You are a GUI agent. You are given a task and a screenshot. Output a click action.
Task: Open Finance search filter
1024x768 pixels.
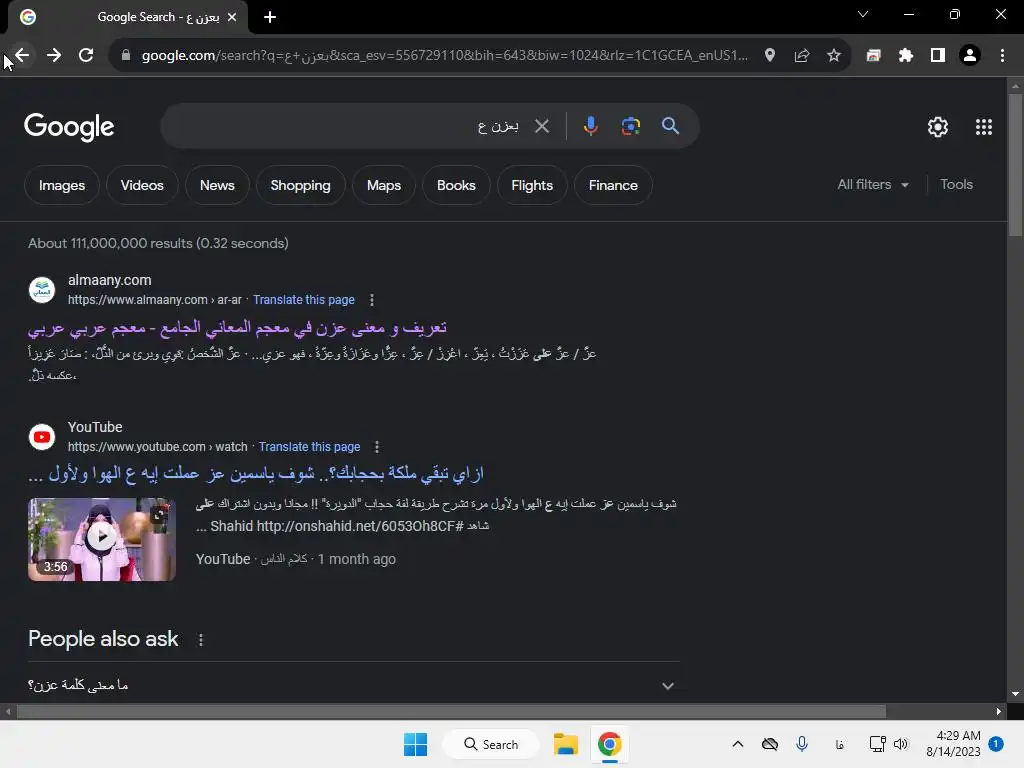click(613, 185)
